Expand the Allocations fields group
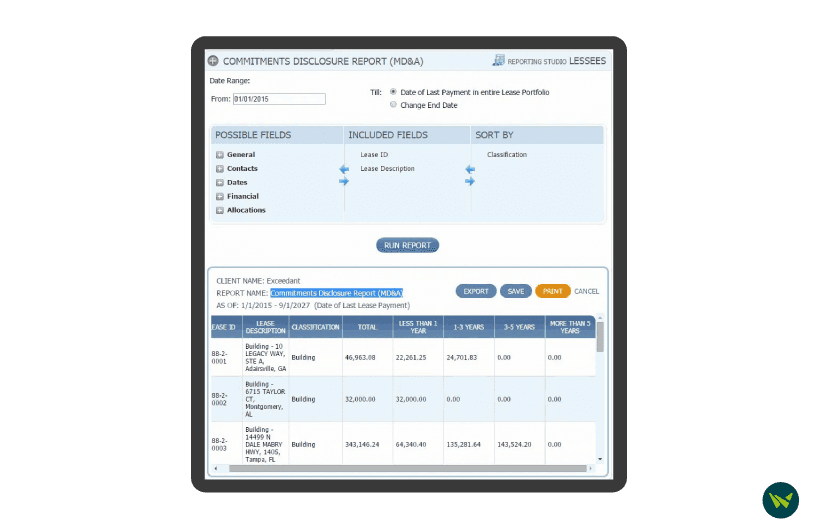This screenshot has height=528, width=818. coord(220,210)
